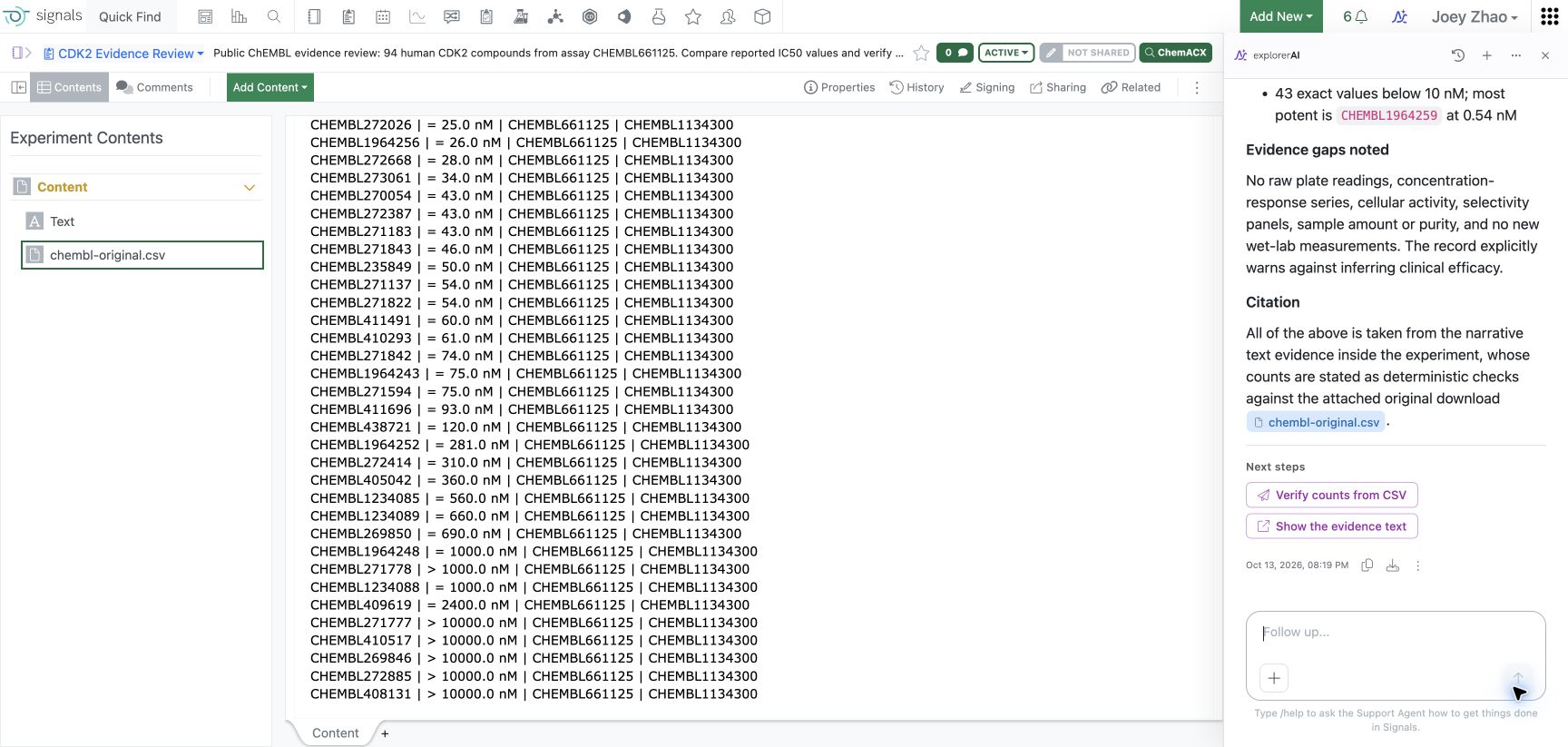Open the apps grid launcher
1568x747 pixels.
tap(1550, 16)
